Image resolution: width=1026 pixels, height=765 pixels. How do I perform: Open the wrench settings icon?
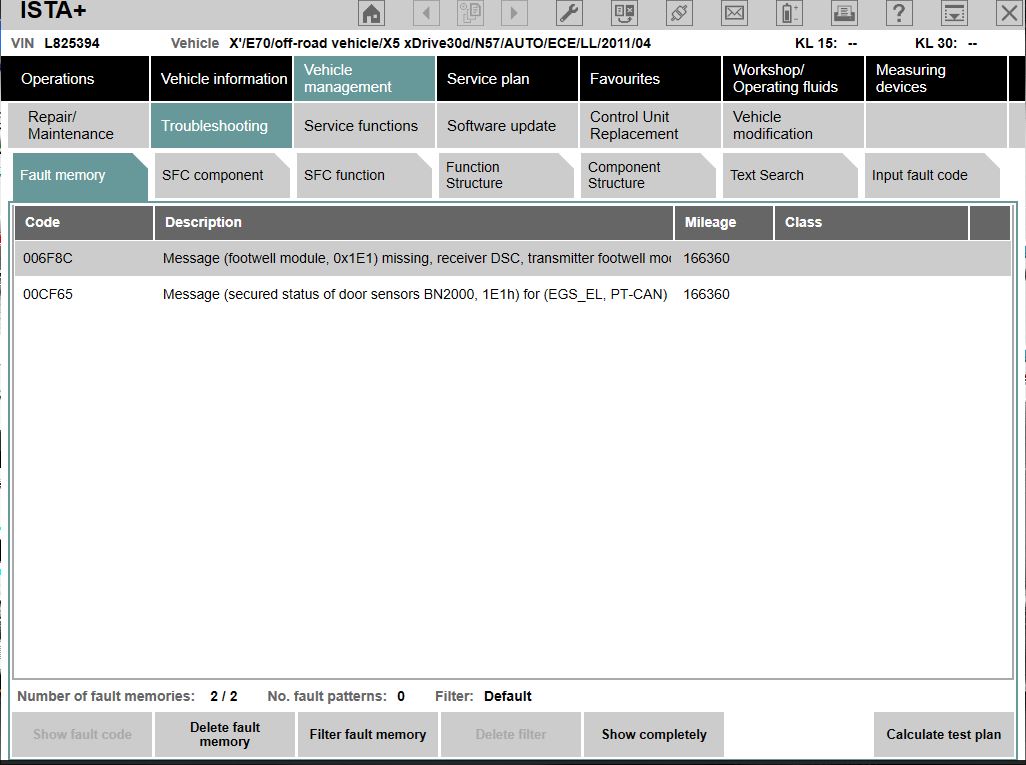click(568, 13)
